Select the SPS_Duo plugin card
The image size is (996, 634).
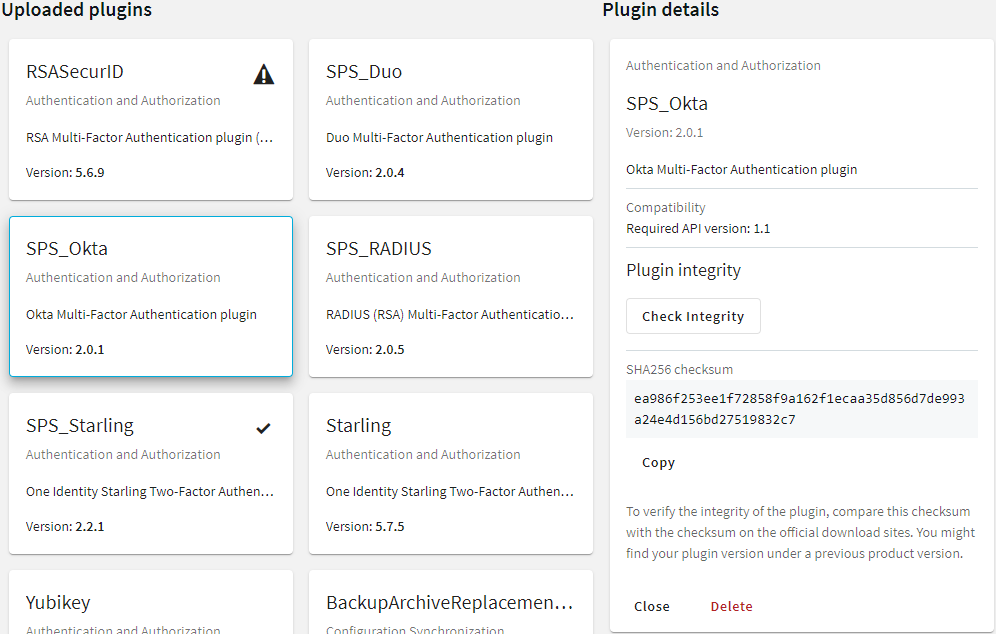[x=451, y=119]
